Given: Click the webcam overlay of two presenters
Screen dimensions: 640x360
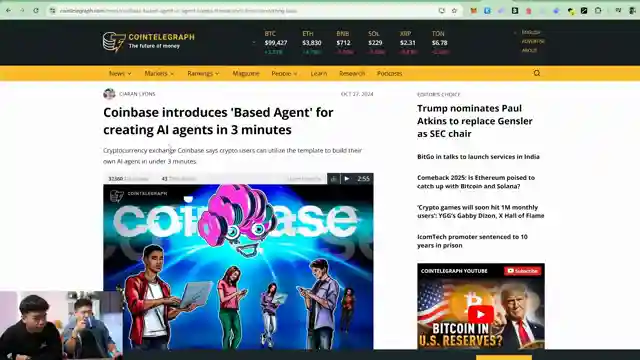Looking at the screenshot, I should (x=61, y=325).
